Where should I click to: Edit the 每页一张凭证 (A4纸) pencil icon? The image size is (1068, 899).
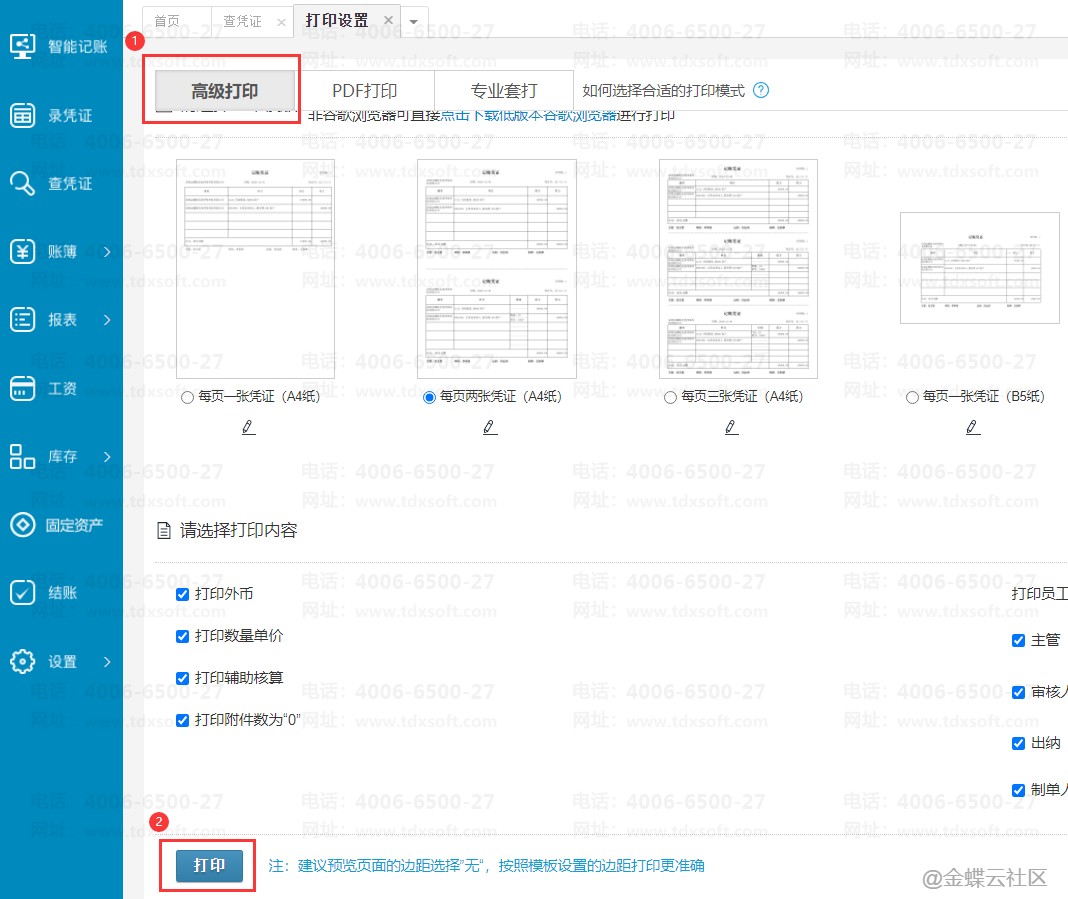pos(248,427)
